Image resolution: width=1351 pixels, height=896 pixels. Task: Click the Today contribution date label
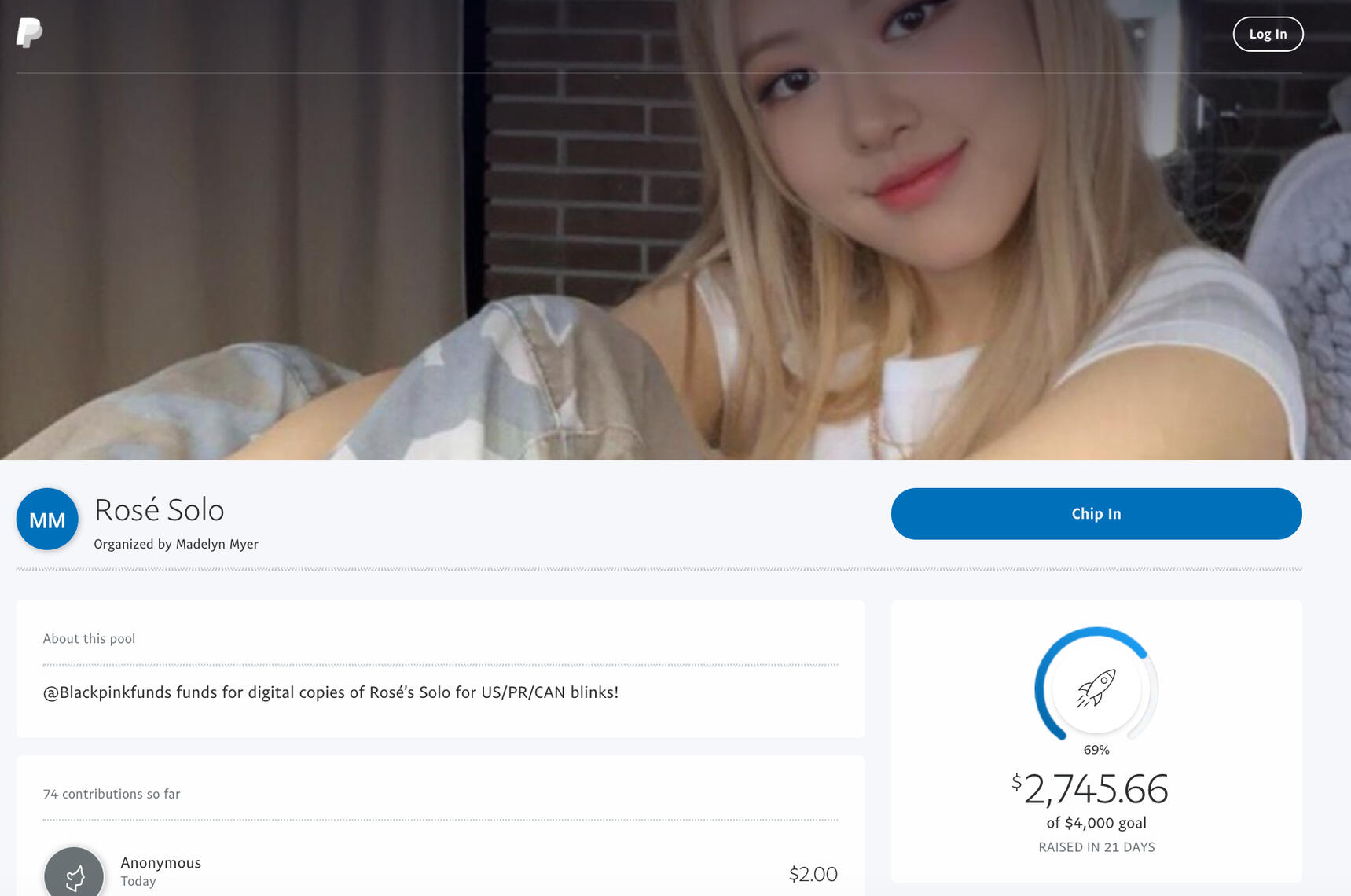click(x=138, y=882)
